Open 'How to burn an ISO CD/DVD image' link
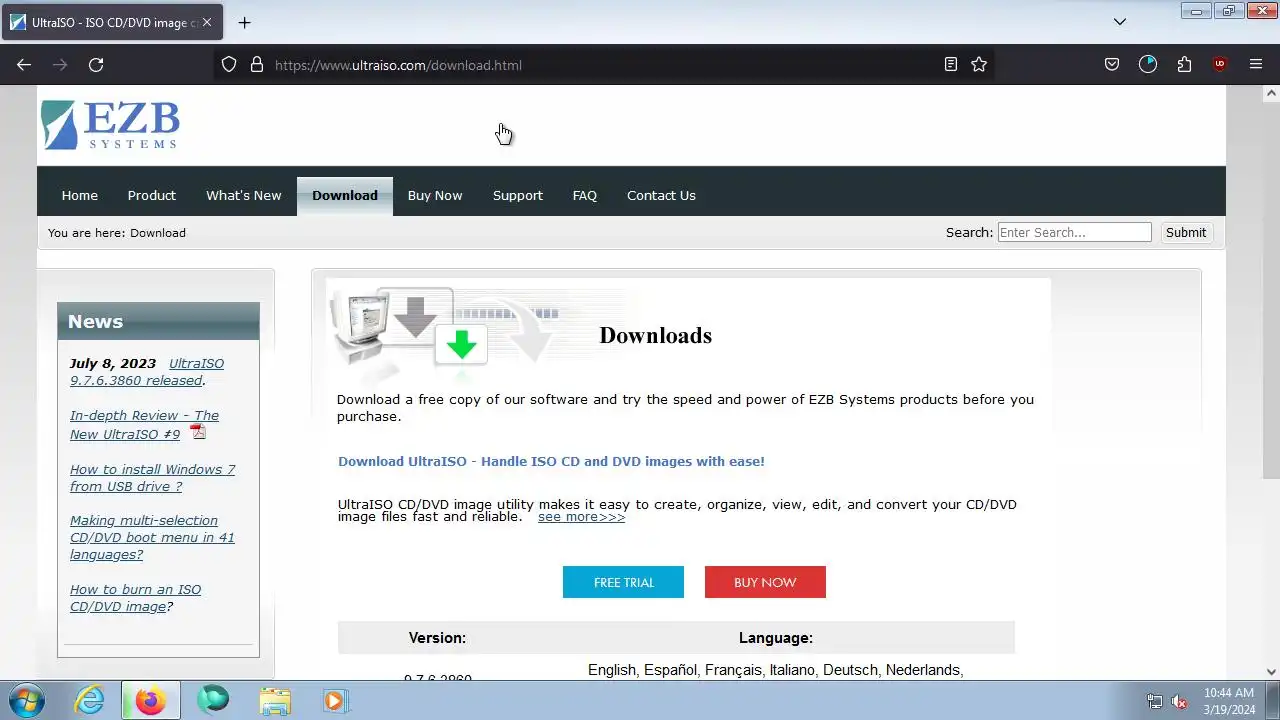The height and width of the screenshot is (720, 1280). pyautogui.click(x=135, y=598)
